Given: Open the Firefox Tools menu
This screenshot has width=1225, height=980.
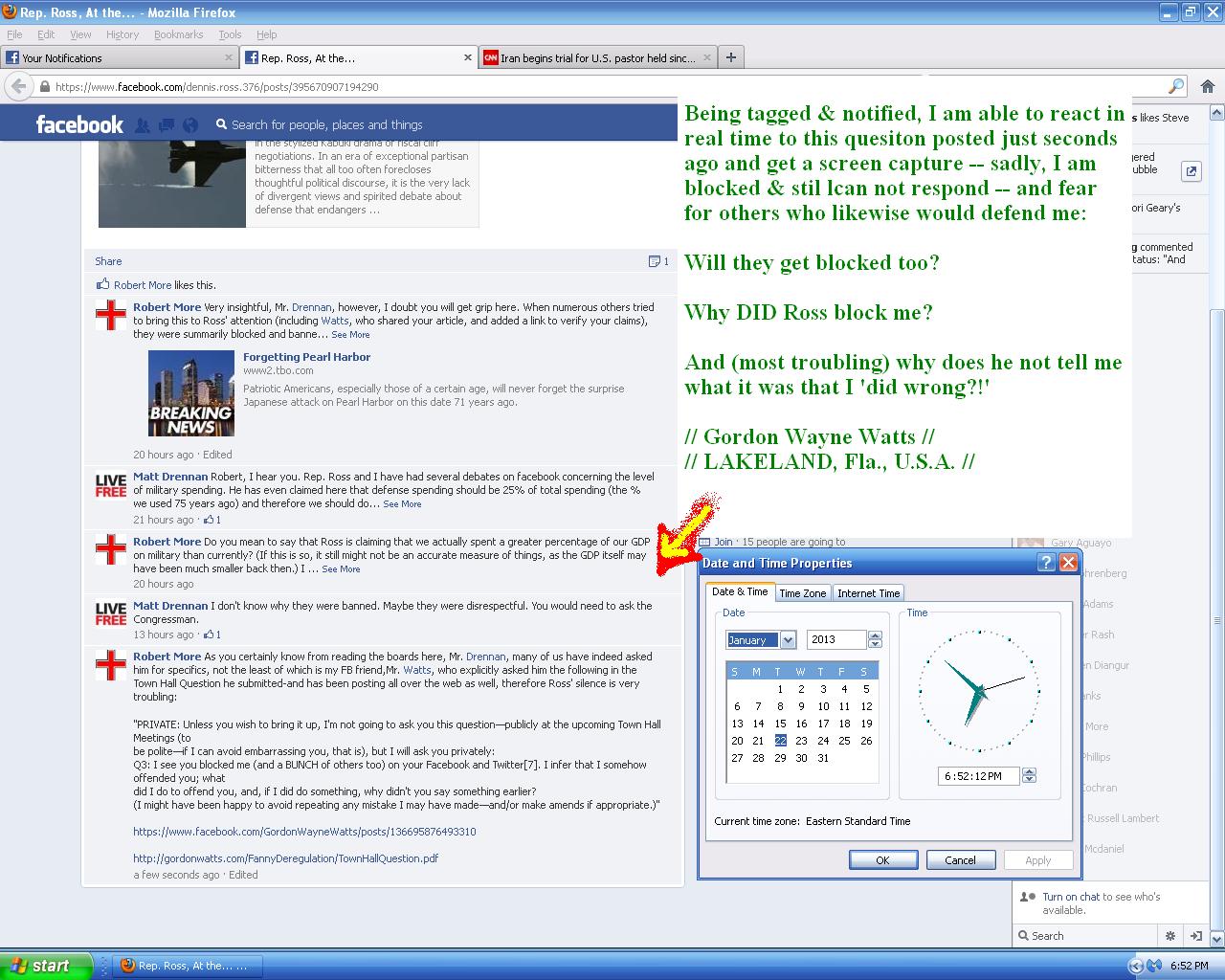Looking at the screenshot, I should [x=230, y=34].
